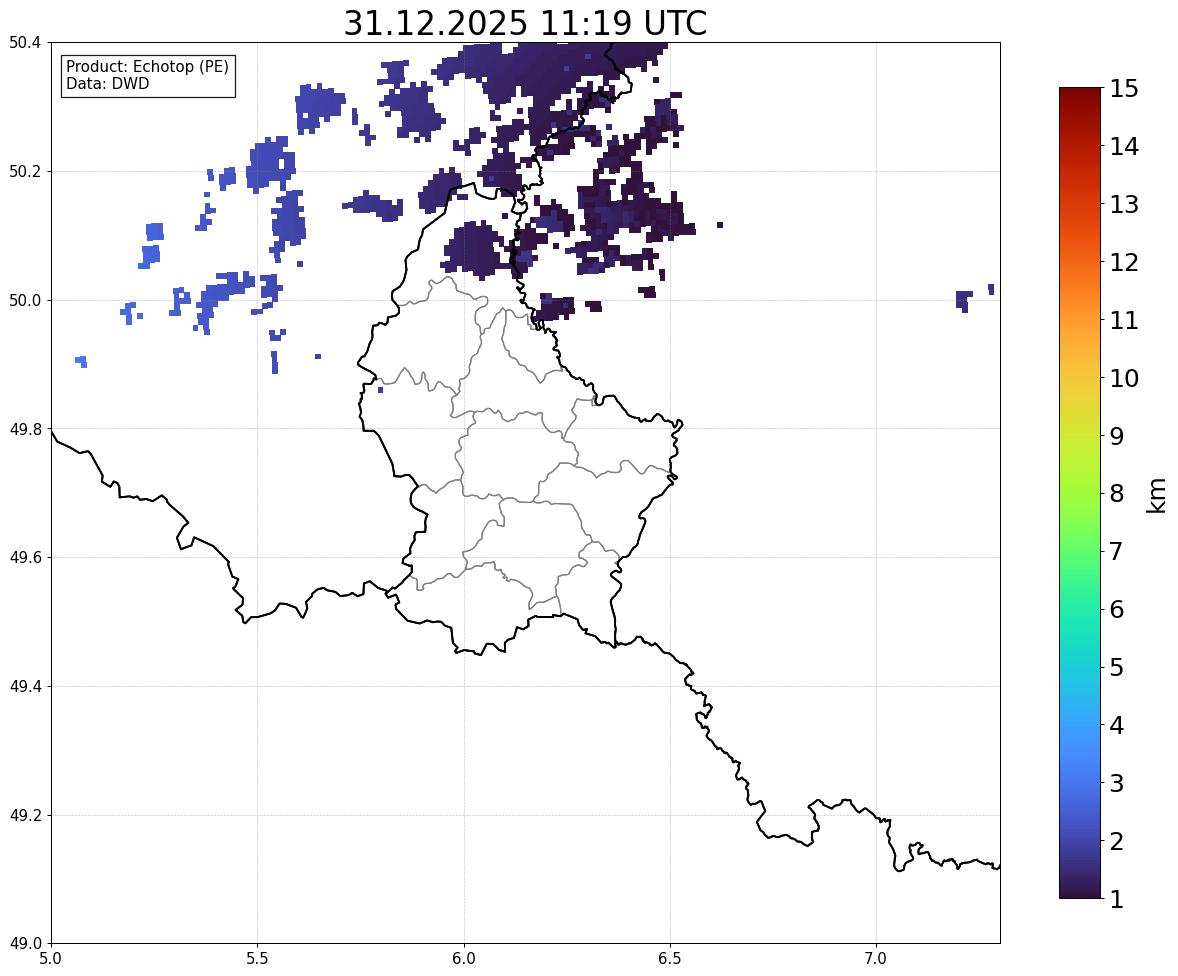Click the colorbar at the 3 km blue level
Image resolution: width=1178 pixels, height=976 pixels.
tap(1080, 783)
